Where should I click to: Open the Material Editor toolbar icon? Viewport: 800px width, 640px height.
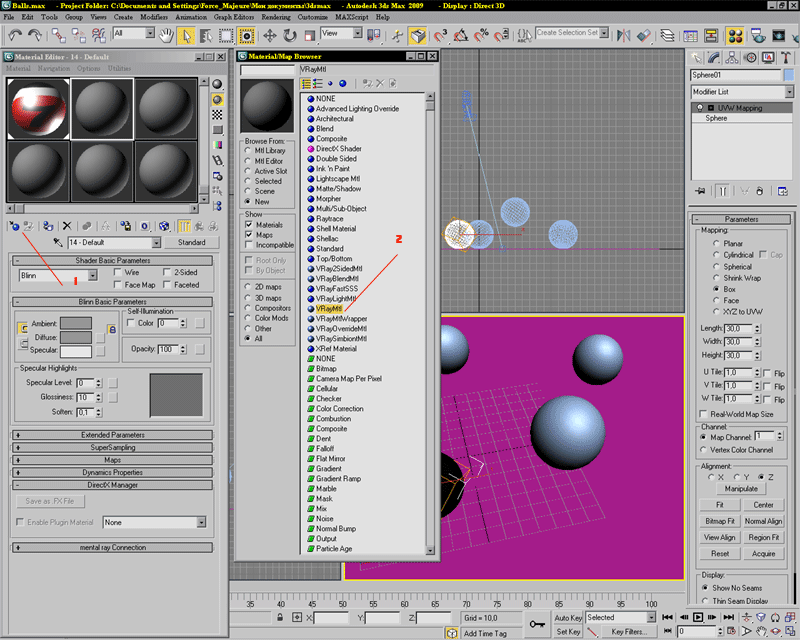coord(735,35)
